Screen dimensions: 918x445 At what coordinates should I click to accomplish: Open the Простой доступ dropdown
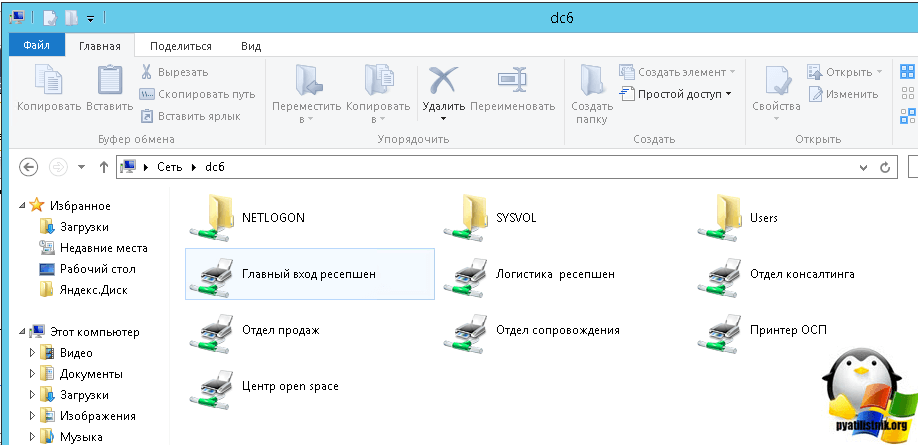pos(675,94)
